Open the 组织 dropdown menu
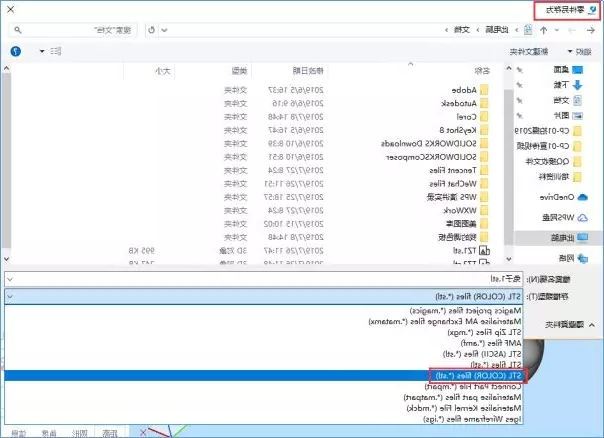 pos(580,52)
